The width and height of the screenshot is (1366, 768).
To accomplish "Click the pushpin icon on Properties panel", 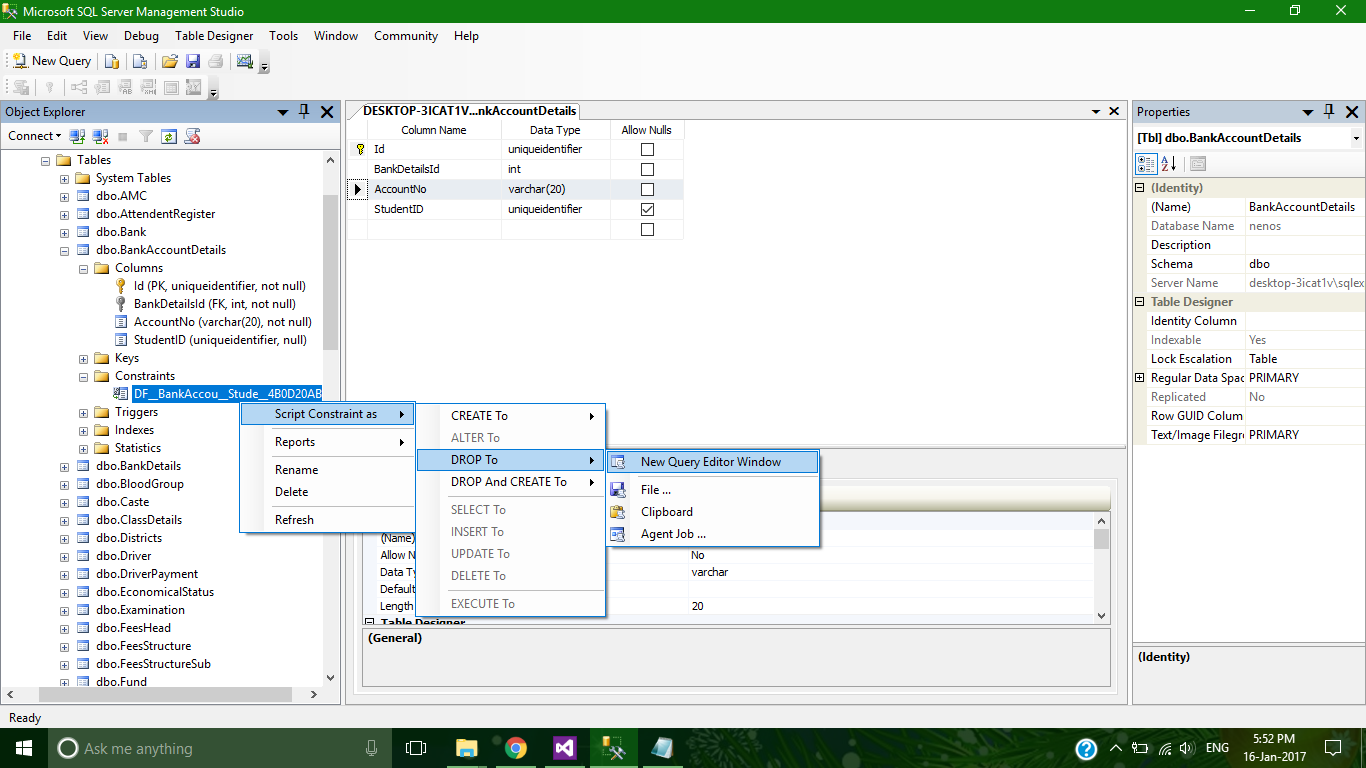I will 1329,112.
